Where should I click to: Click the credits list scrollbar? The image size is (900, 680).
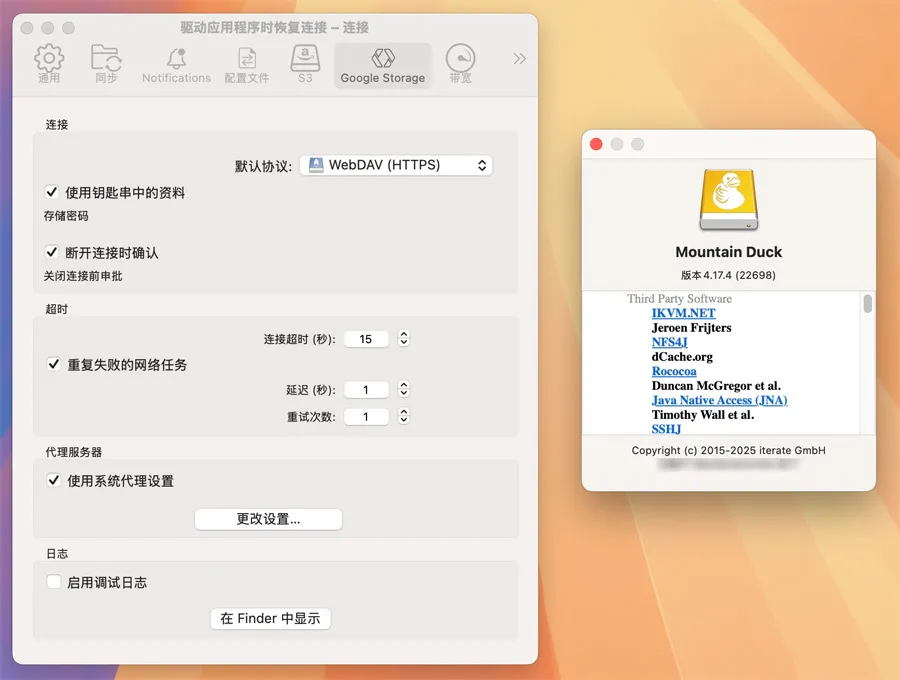[x=867, y=304]
